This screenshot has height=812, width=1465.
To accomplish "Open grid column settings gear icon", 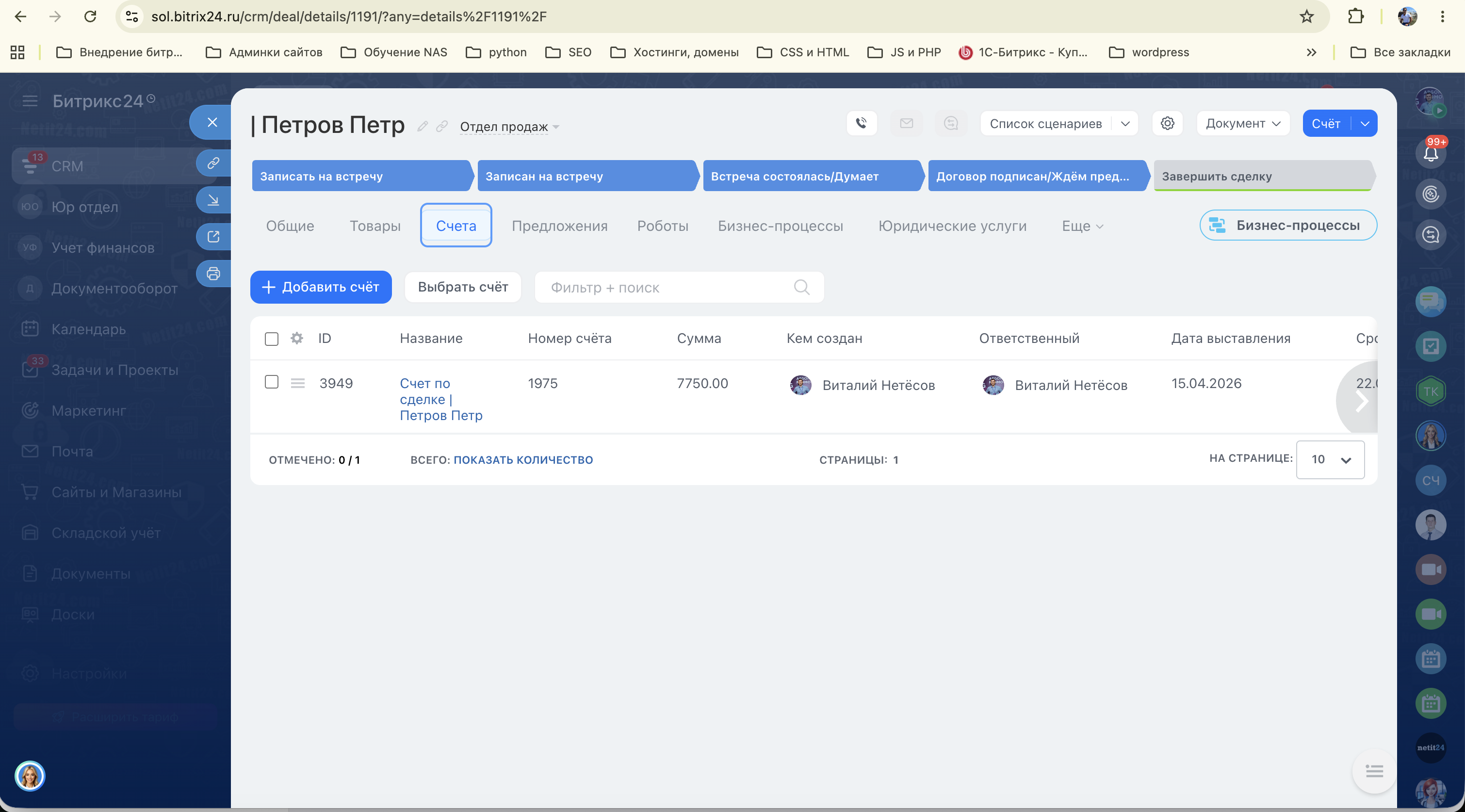I will pos(296,339).
